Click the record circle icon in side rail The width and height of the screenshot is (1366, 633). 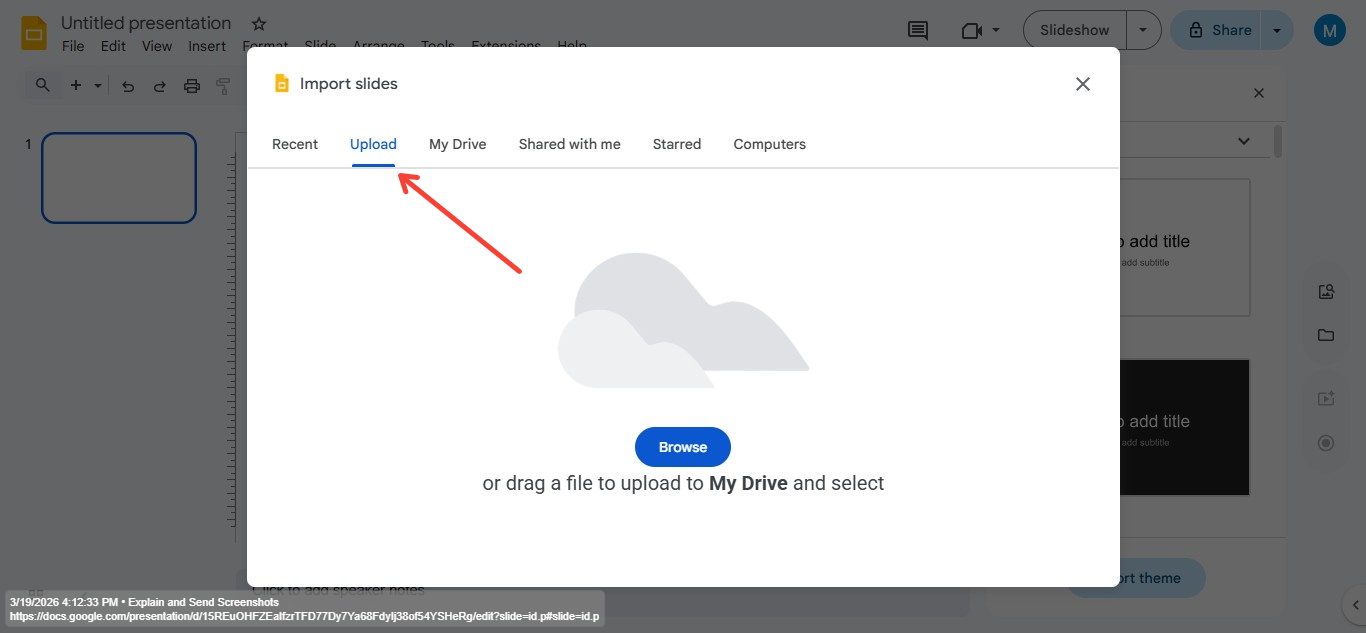pos(1326,443)
